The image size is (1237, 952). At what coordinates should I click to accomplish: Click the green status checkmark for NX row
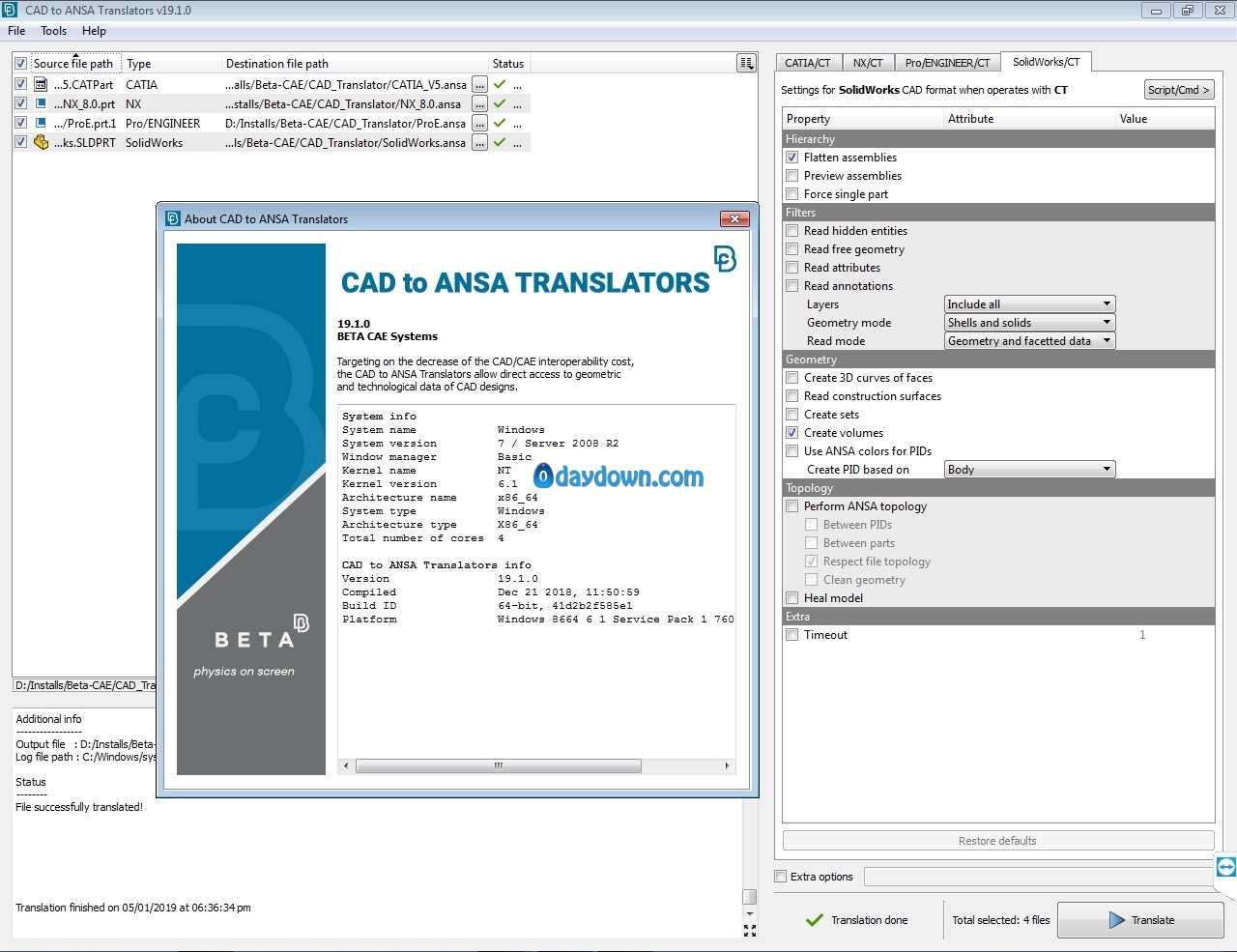coord(500,103)
